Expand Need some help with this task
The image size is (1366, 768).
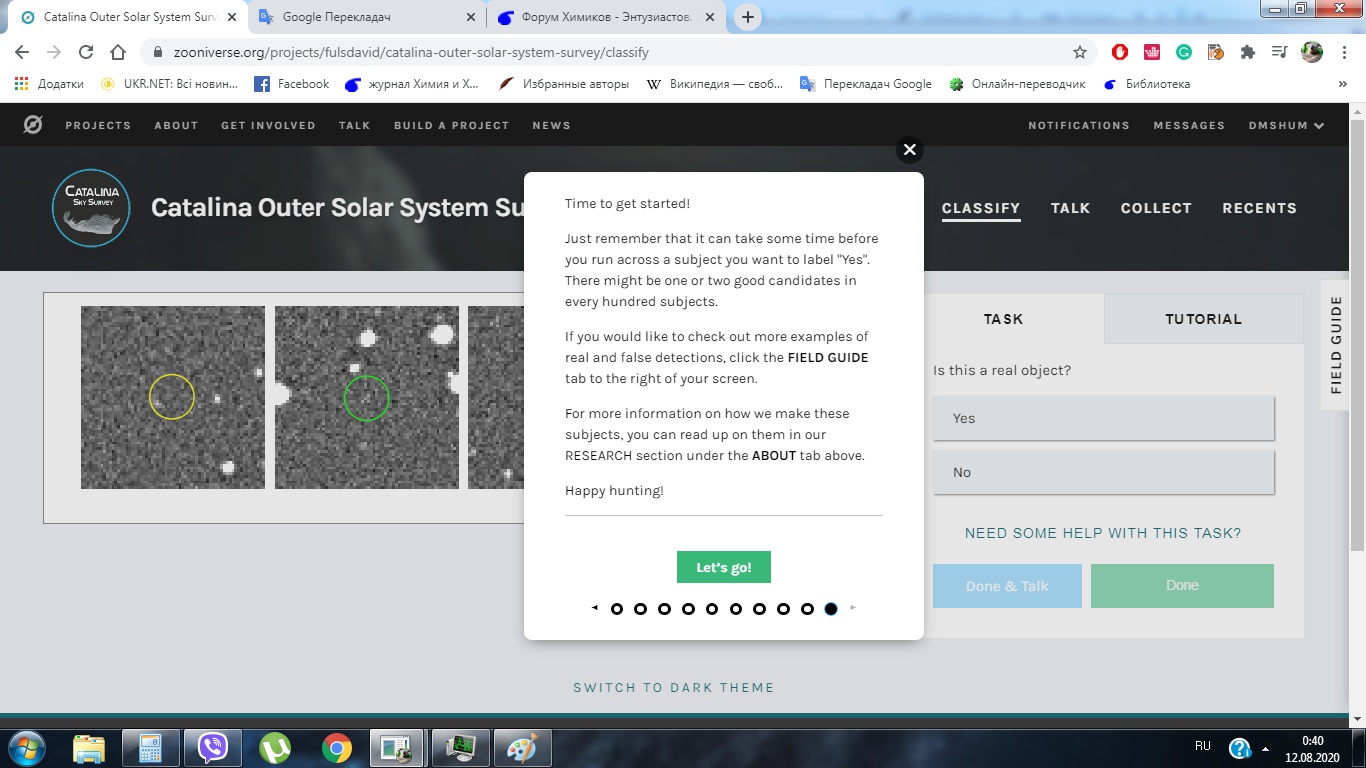(x=1103, y=533)
